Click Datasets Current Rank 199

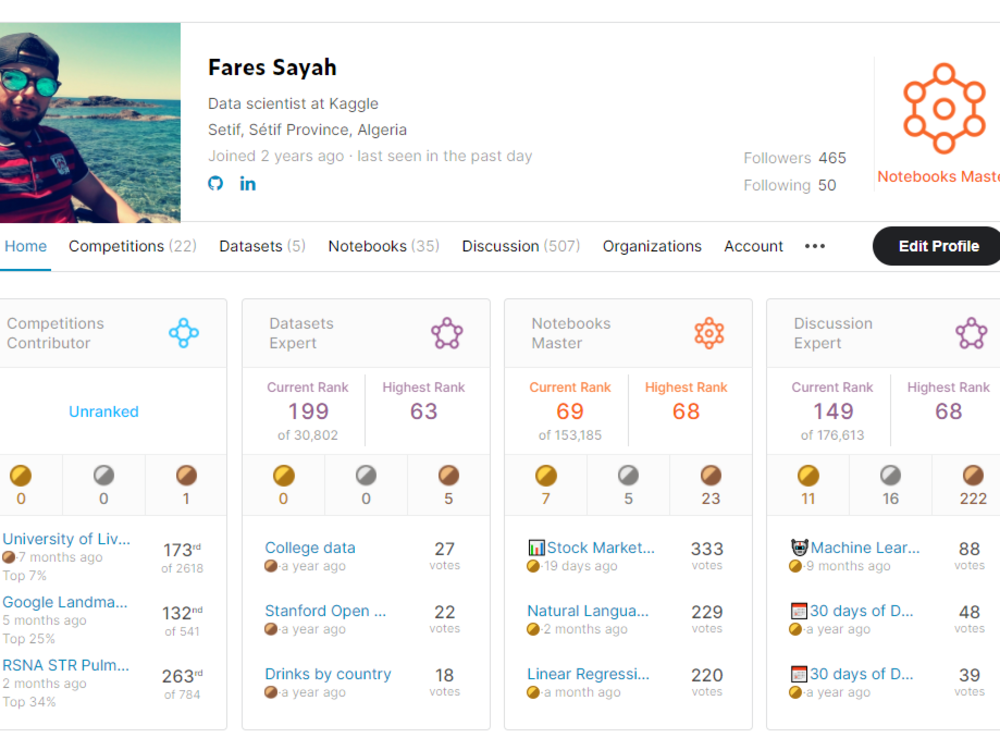307,412
